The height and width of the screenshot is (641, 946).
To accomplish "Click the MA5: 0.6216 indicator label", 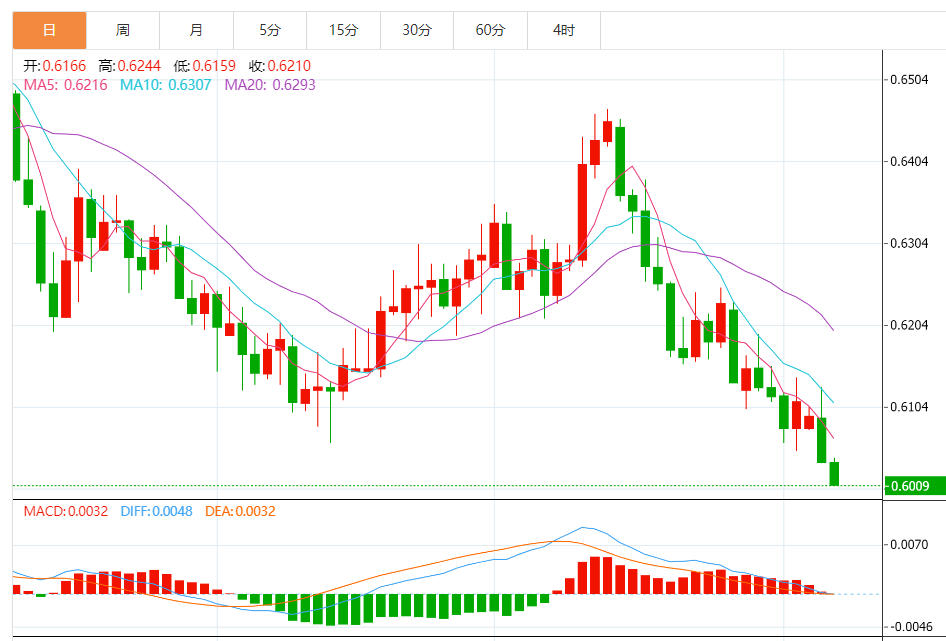I will point(65,85).
